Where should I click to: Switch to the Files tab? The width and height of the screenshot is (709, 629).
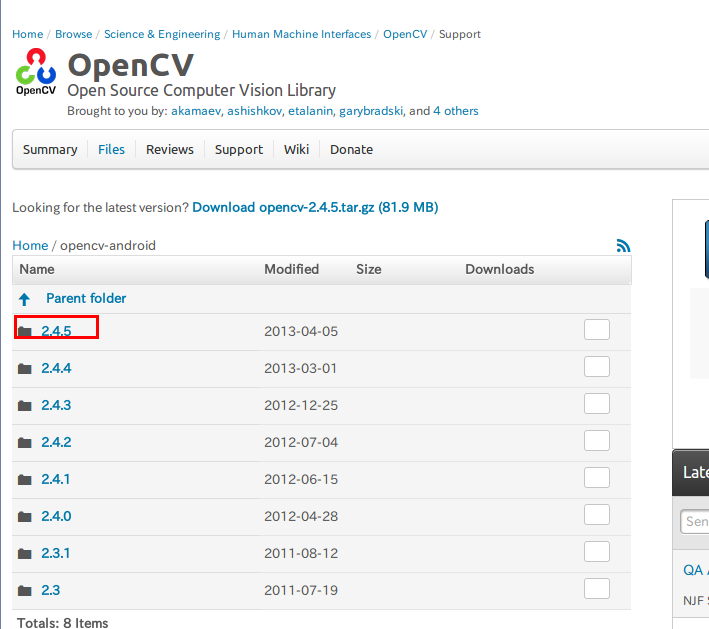coord(111,150)
